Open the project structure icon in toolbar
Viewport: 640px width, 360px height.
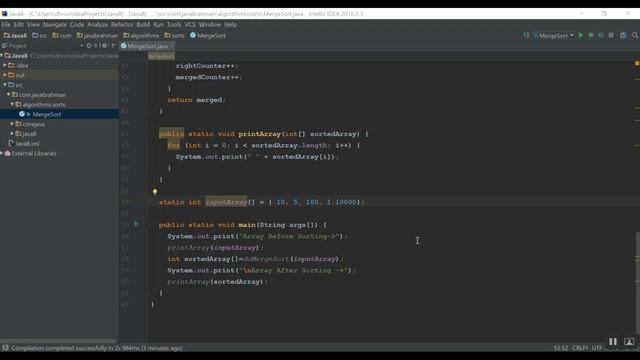tap(623, 36)
